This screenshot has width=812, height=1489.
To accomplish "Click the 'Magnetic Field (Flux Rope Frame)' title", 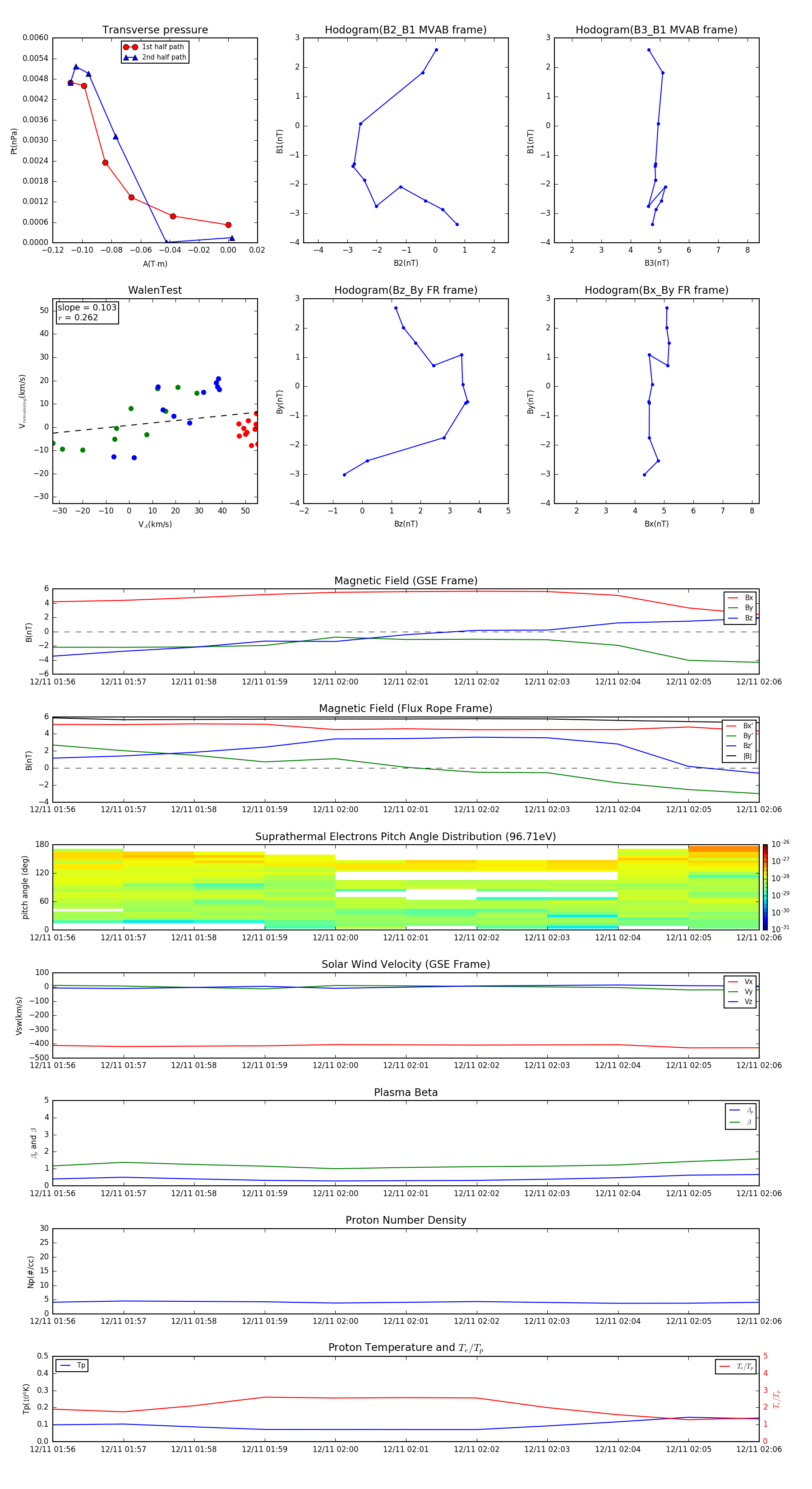I will [x=406, y=709].
